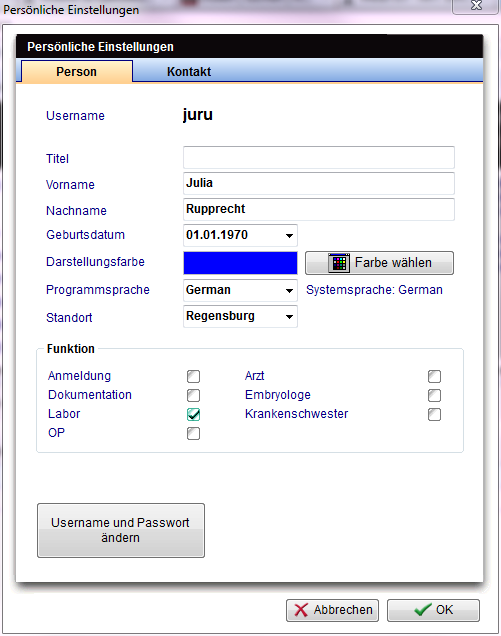Image resolution: width=501 pixels, height=636 pixels.
Task: Click the color palette icon on Farbe wählen
Action: pos(339,263)
